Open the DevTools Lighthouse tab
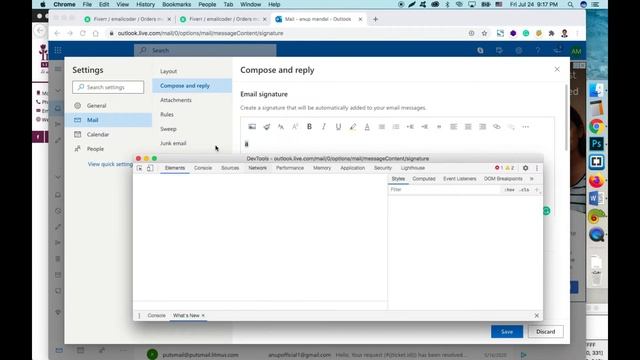 click(x=413, y=168)
